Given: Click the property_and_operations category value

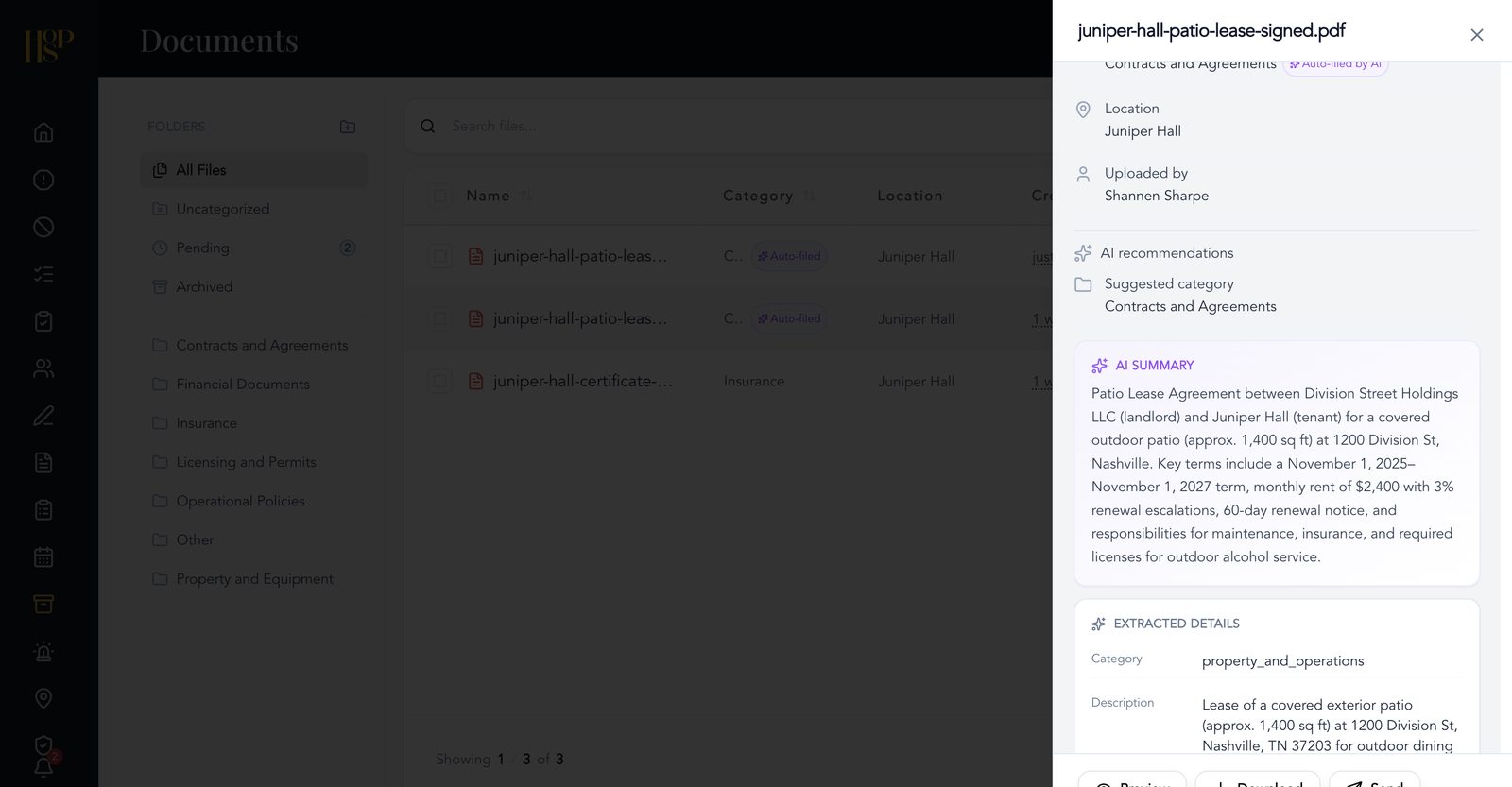Looking at the screenshot, I should tap(1282, 661).
